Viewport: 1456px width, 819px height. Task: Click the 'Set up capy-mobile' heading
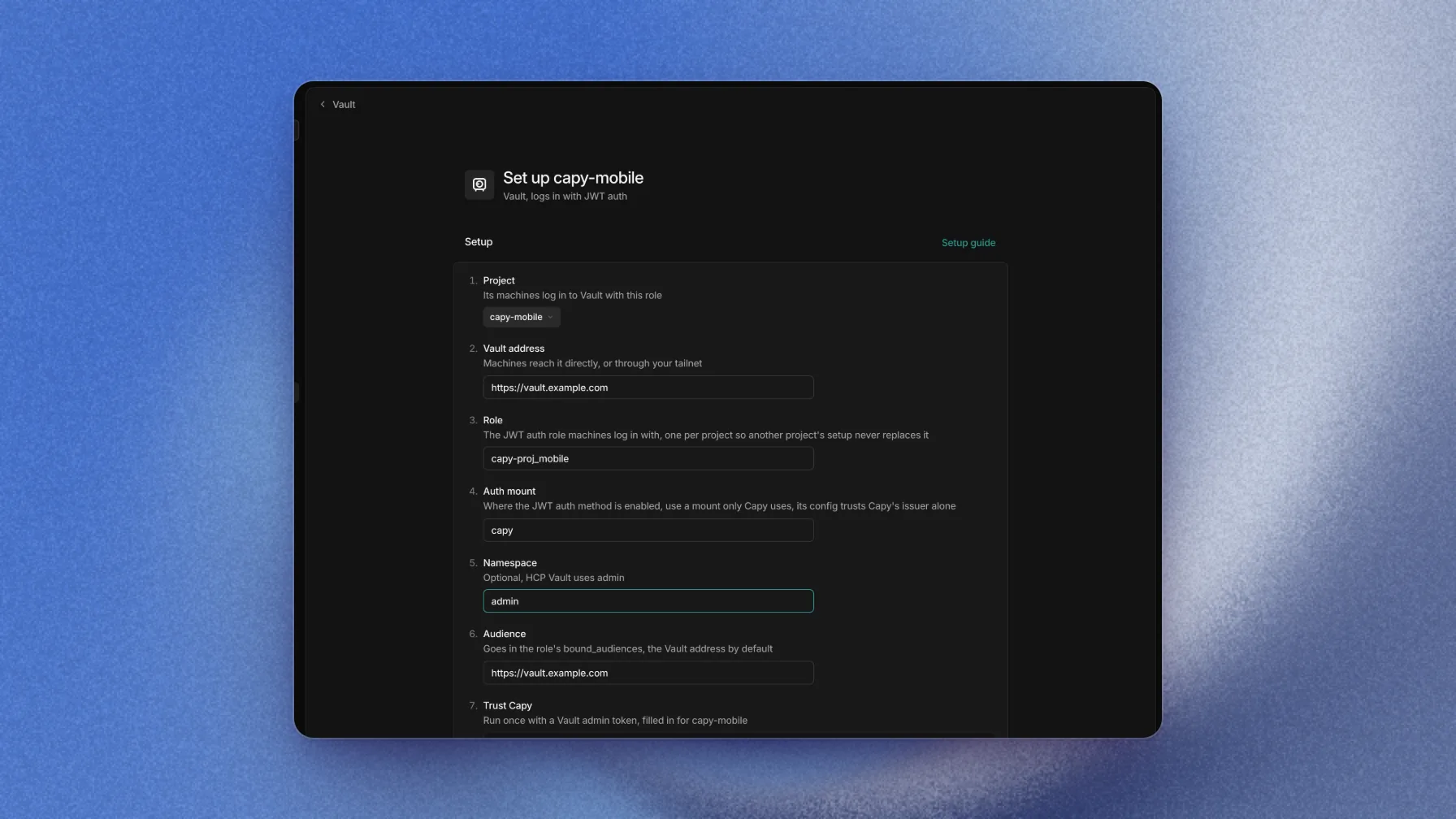click(573, 178)
